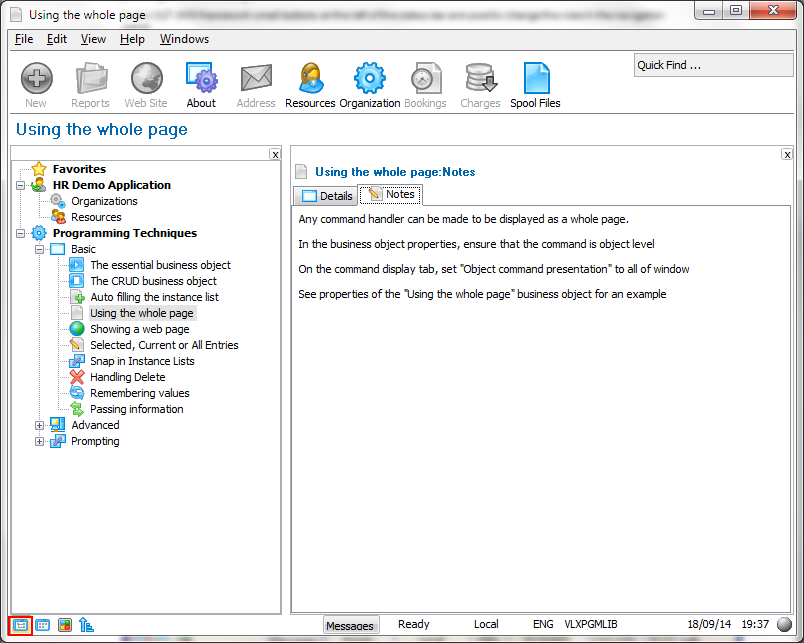Image resolution: width=804 pixels, height=643 pixels.
Task: Open the Windows menu
Action: pos(185,39)
